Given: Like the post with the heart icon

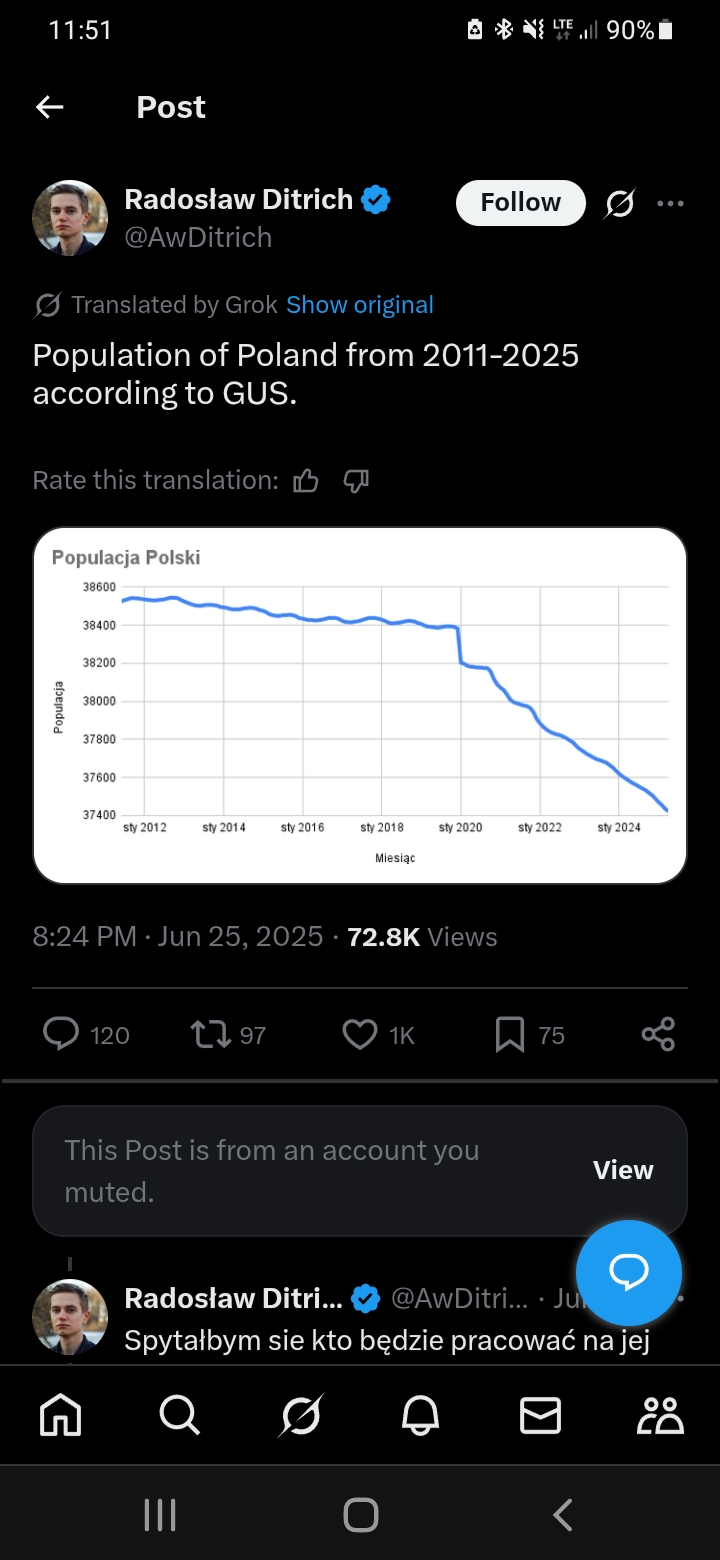Looking at the screenshot, I should click(360, 1035).
